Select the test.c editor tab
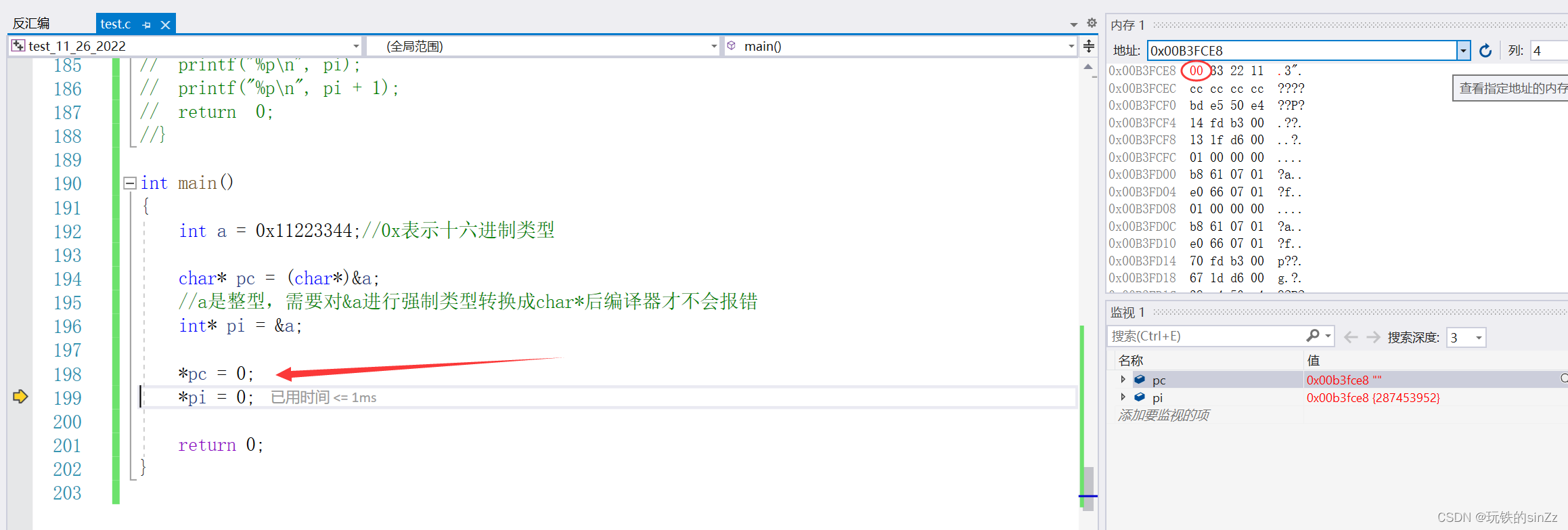Image resolution: width=1568 pixels, height=530 pixels. coord(116,24)
